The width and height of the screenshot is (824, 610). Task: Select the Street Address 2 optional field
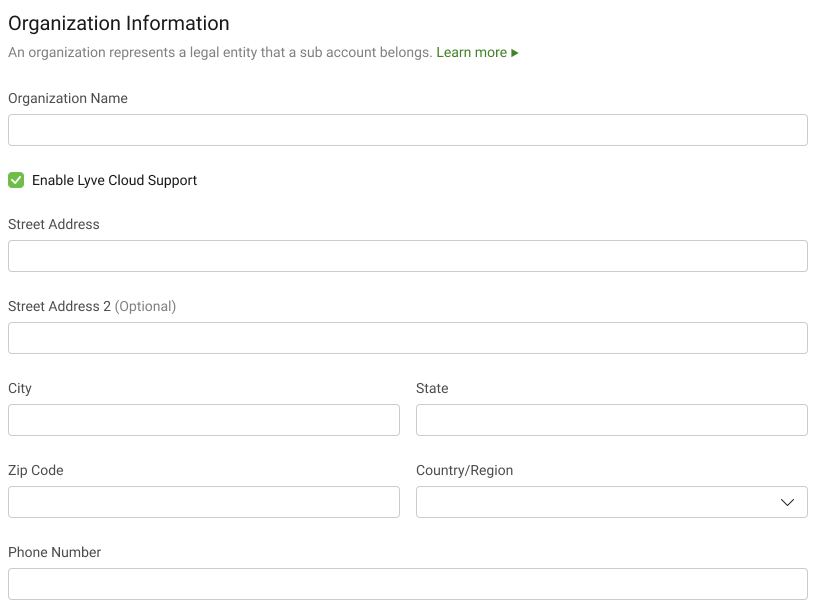(x=407, y=338)
